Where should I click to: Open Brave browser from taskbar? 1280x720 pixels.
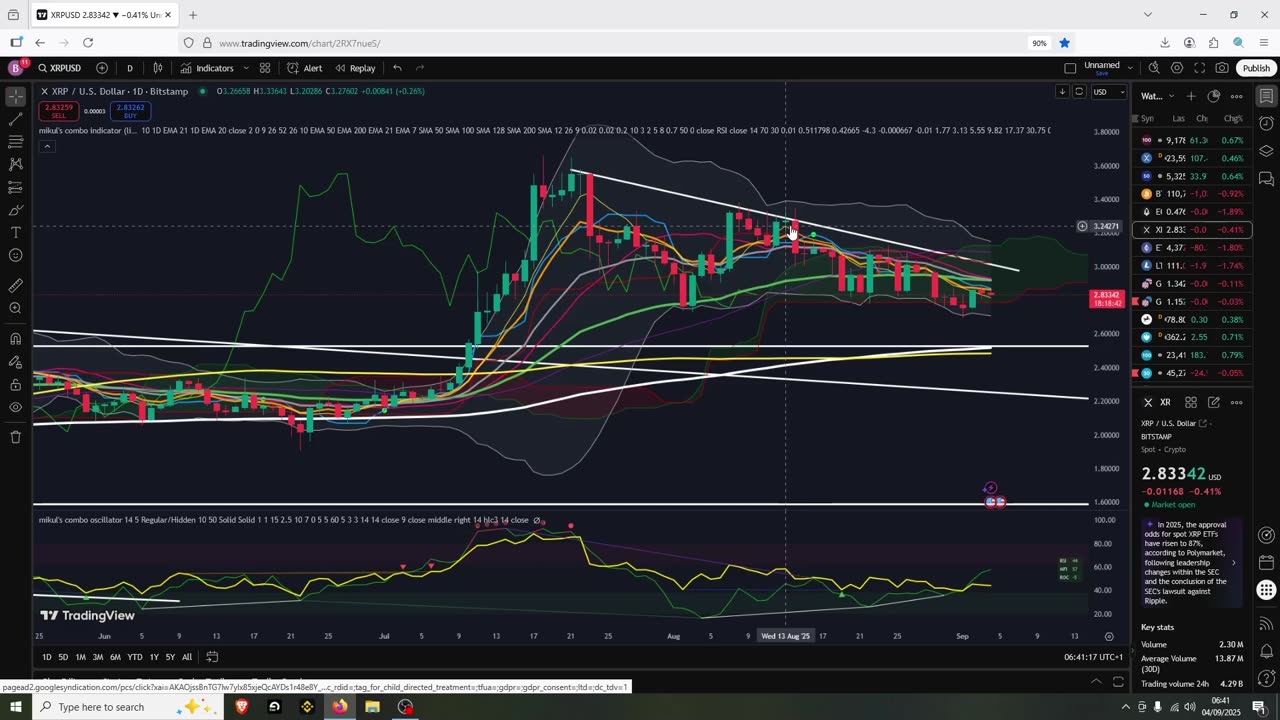click(x=241, y=707)
